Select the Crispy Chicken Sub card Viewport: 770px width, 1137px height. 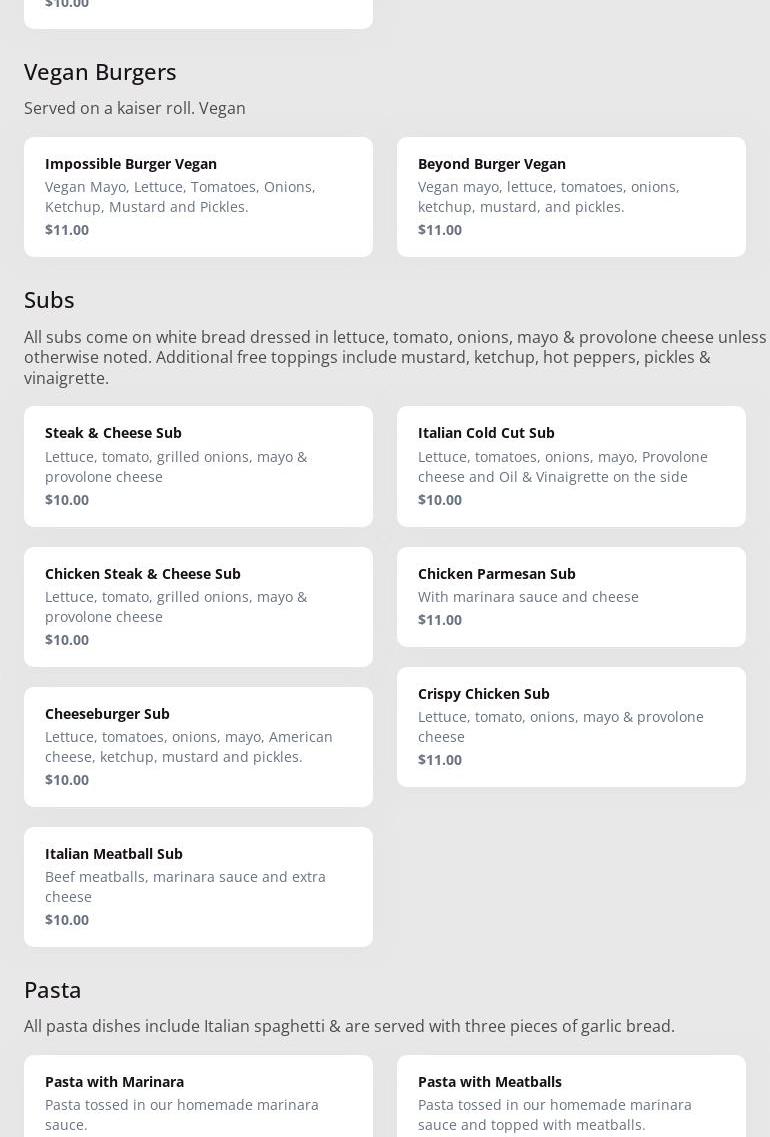(x=571, y=726)
